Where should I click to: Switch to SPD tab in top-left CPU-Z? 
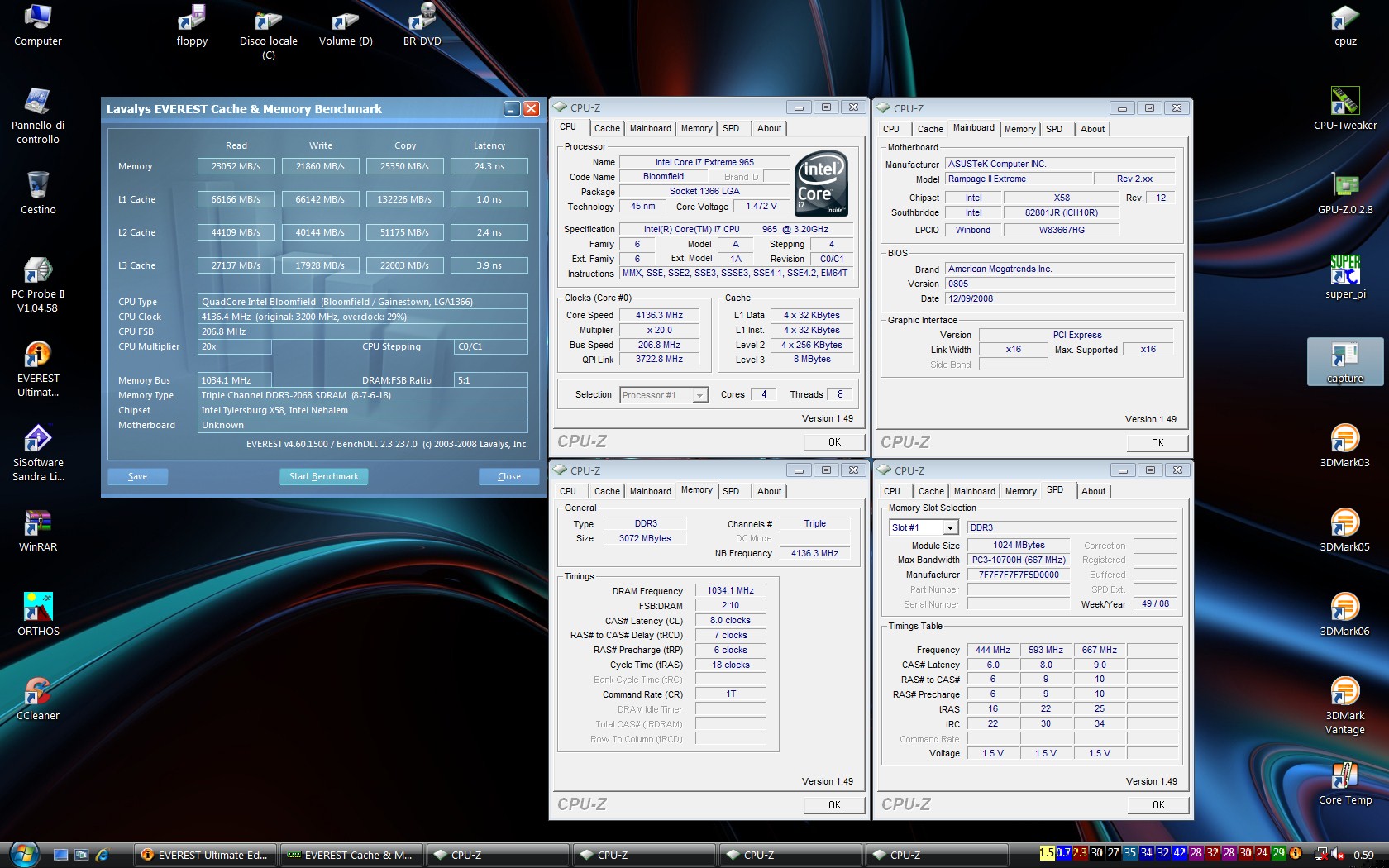731,128
